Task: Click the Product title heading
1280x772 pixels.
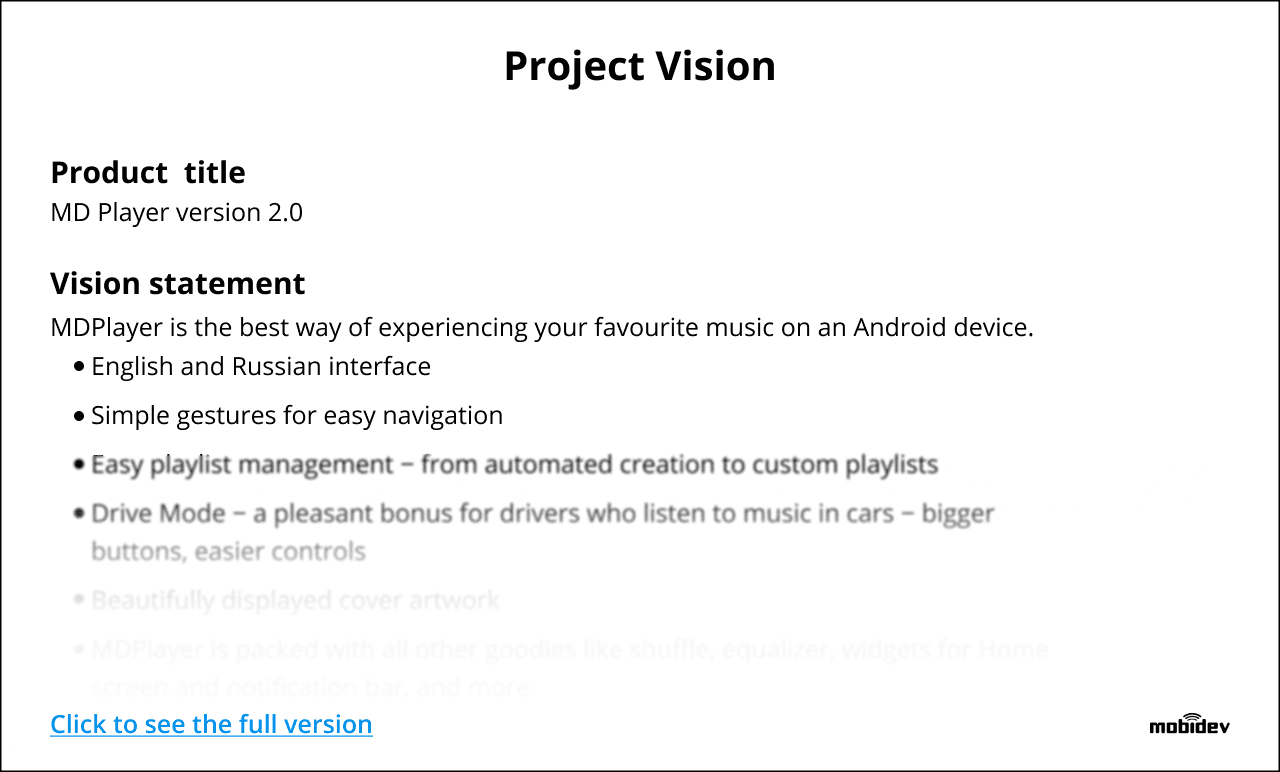Action: click(148, 172)
